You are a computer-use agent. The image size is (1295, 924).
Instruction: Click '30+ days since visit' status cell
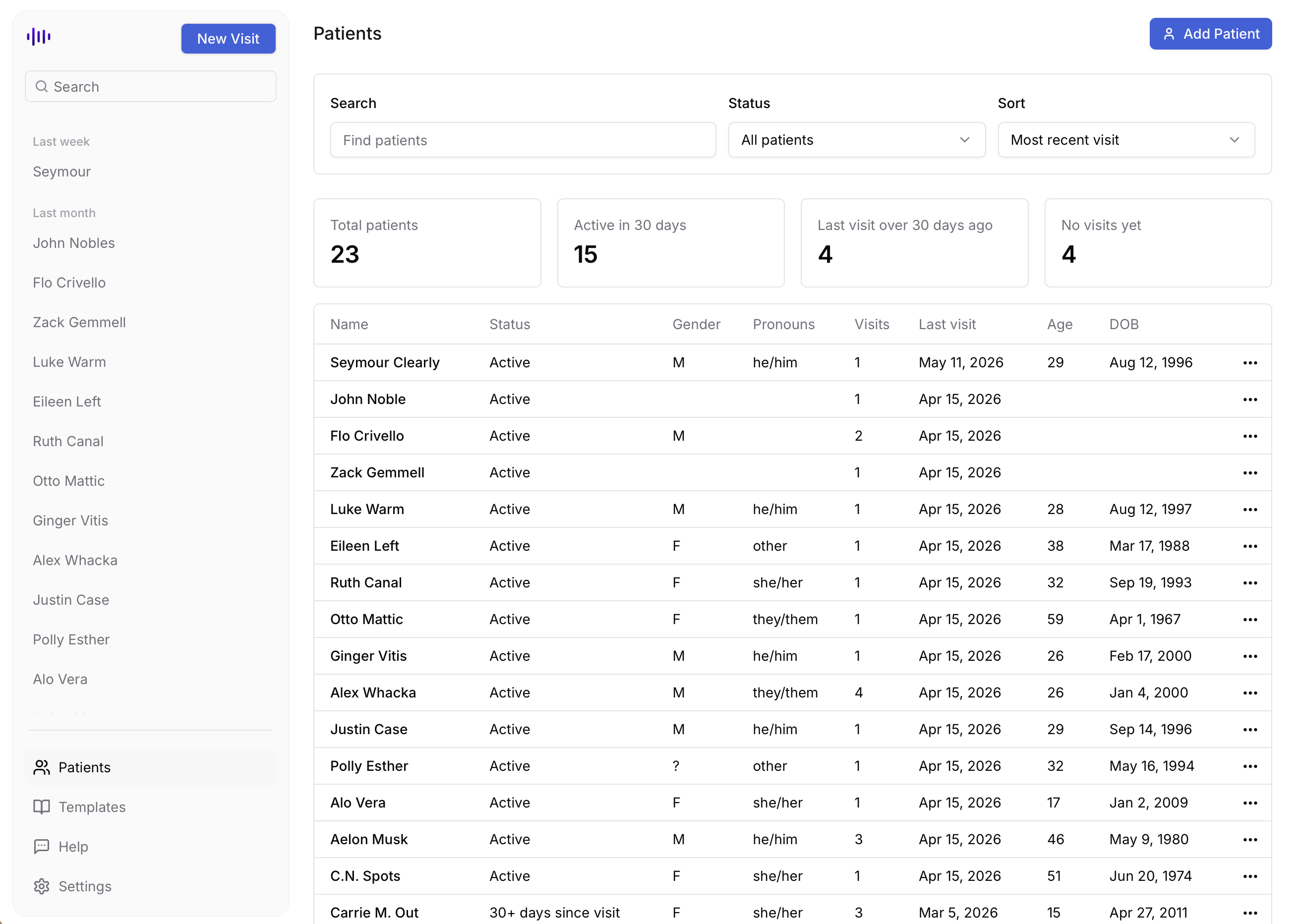554,913
